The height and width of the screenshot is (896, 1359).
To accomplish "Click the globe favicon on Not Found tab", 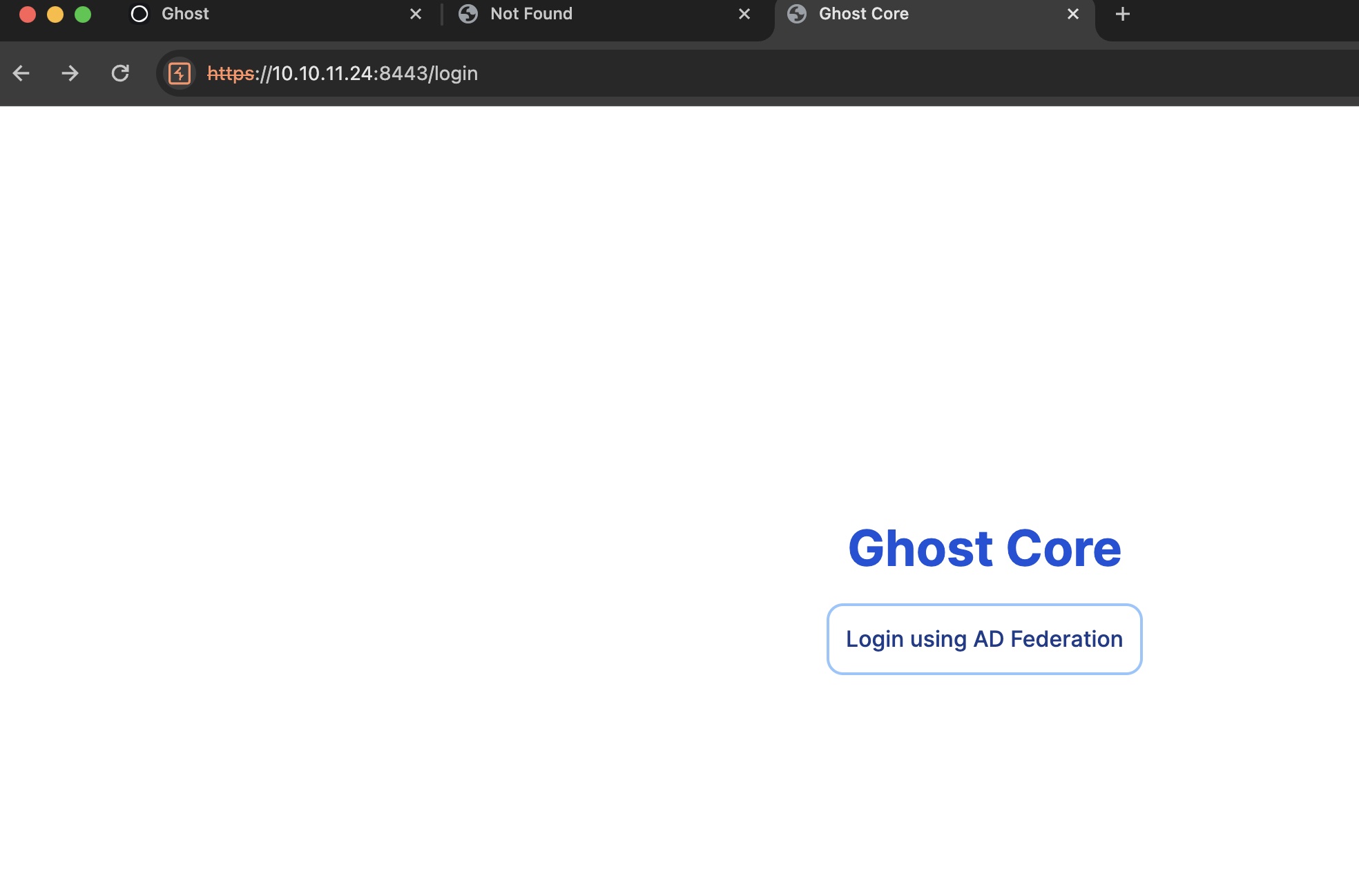I will coord(468,14).
